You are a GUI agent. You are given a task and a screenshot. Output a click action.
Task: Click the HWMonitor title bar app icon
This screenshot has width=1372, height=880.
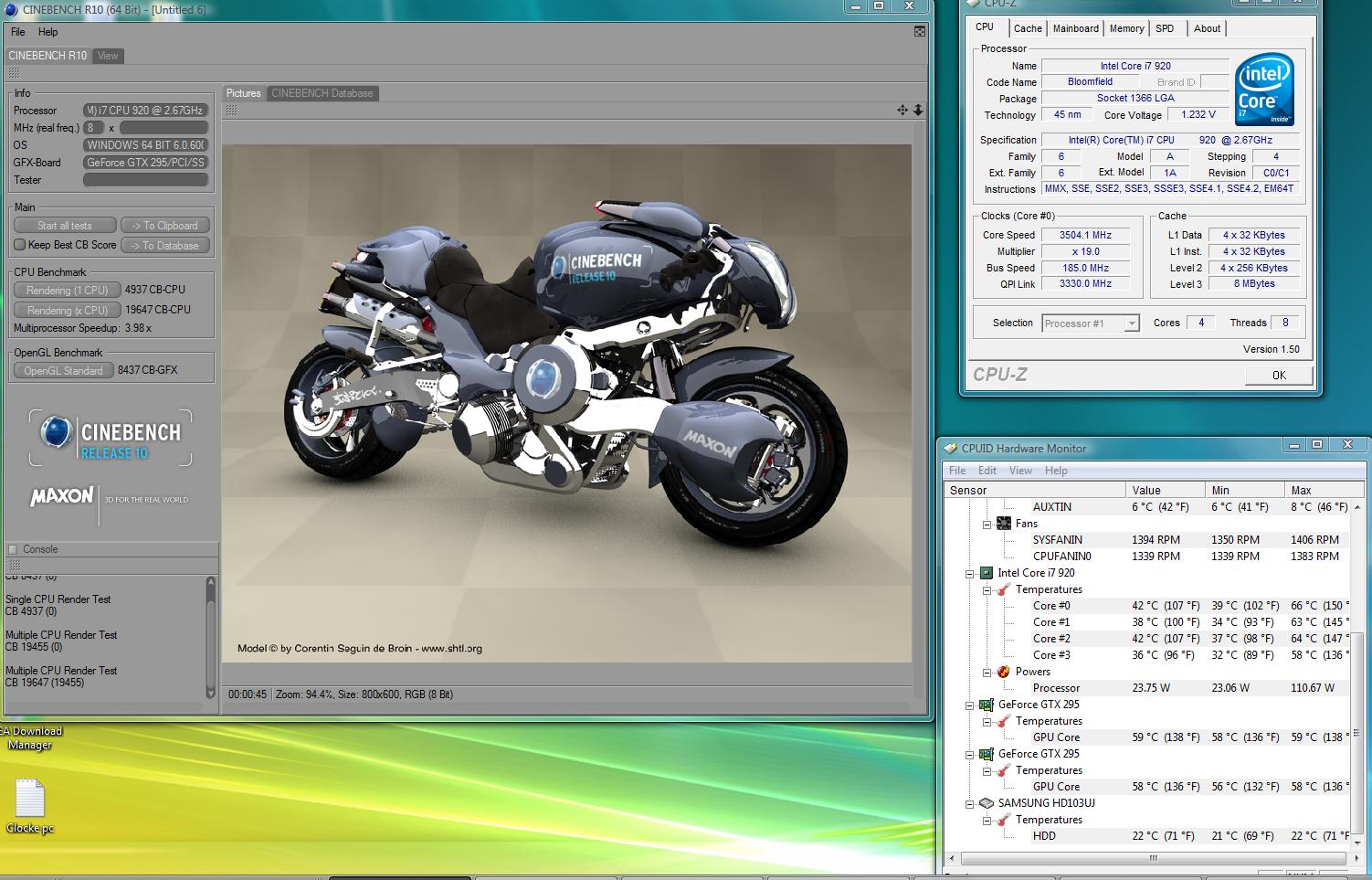click(x=950, y=448)
